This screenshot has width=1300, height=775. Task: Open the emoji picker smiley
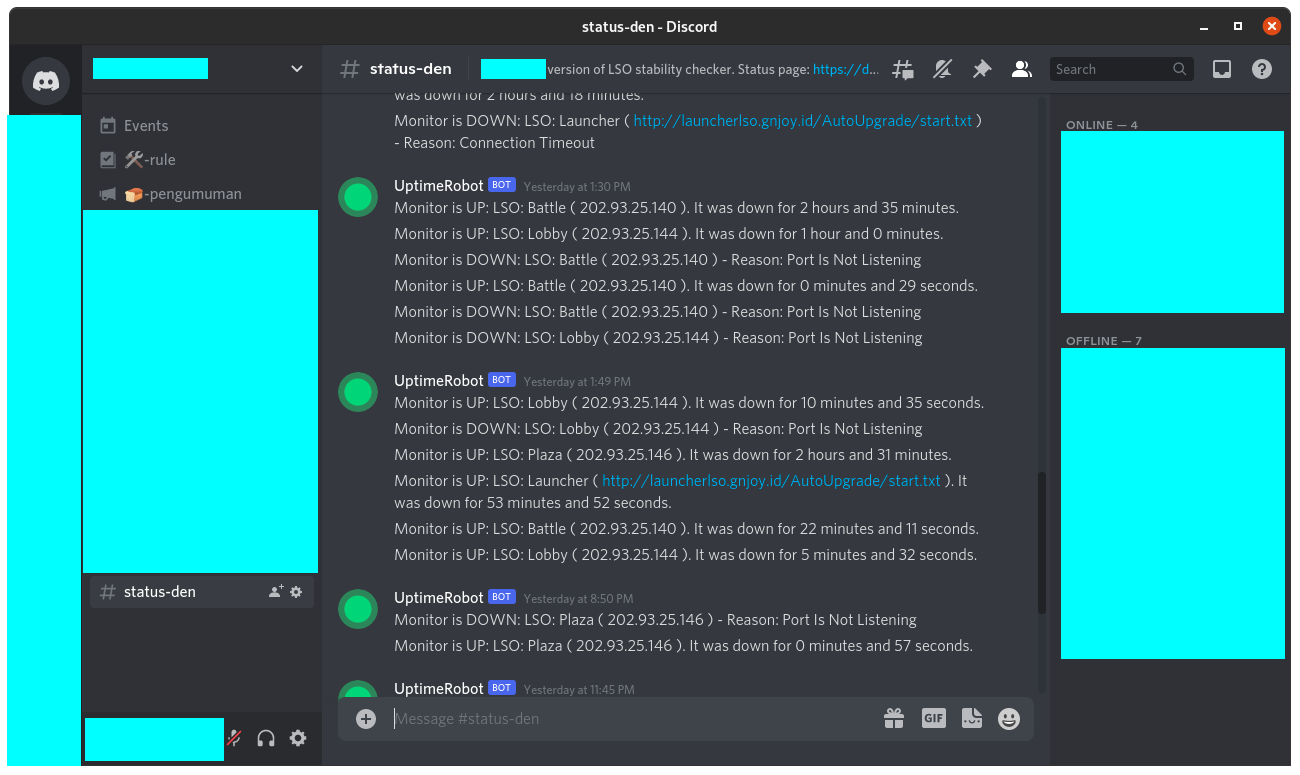1009,718
